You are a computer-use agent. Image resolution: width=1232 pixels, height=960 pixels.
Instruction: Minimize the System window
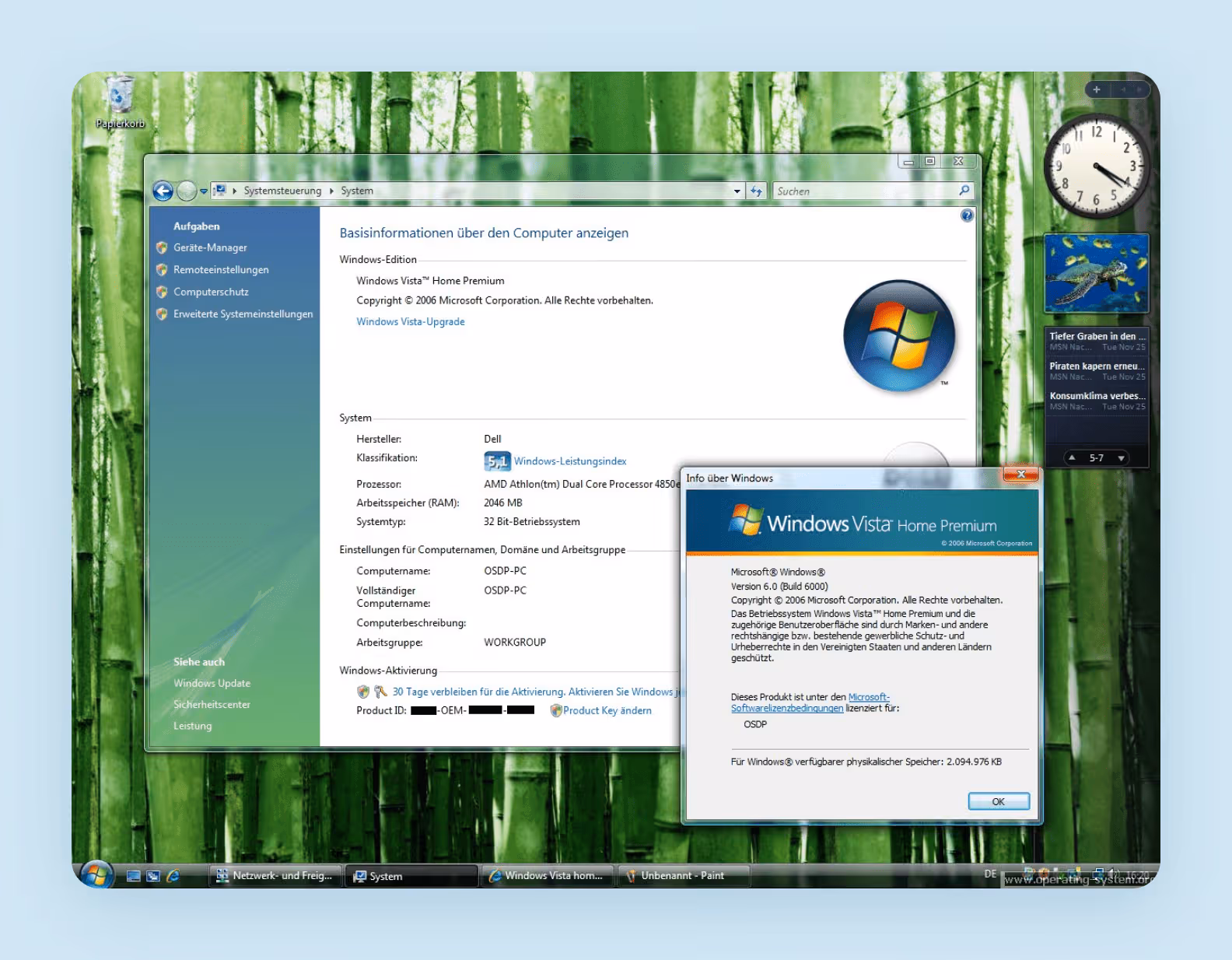(x=908, y=161)
